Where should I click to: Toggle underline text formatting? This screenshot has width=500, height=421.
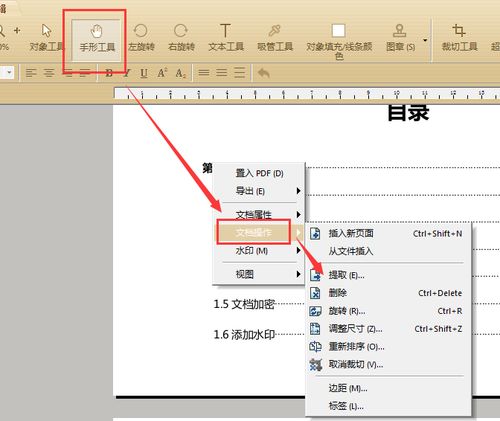tap(144, 73)
